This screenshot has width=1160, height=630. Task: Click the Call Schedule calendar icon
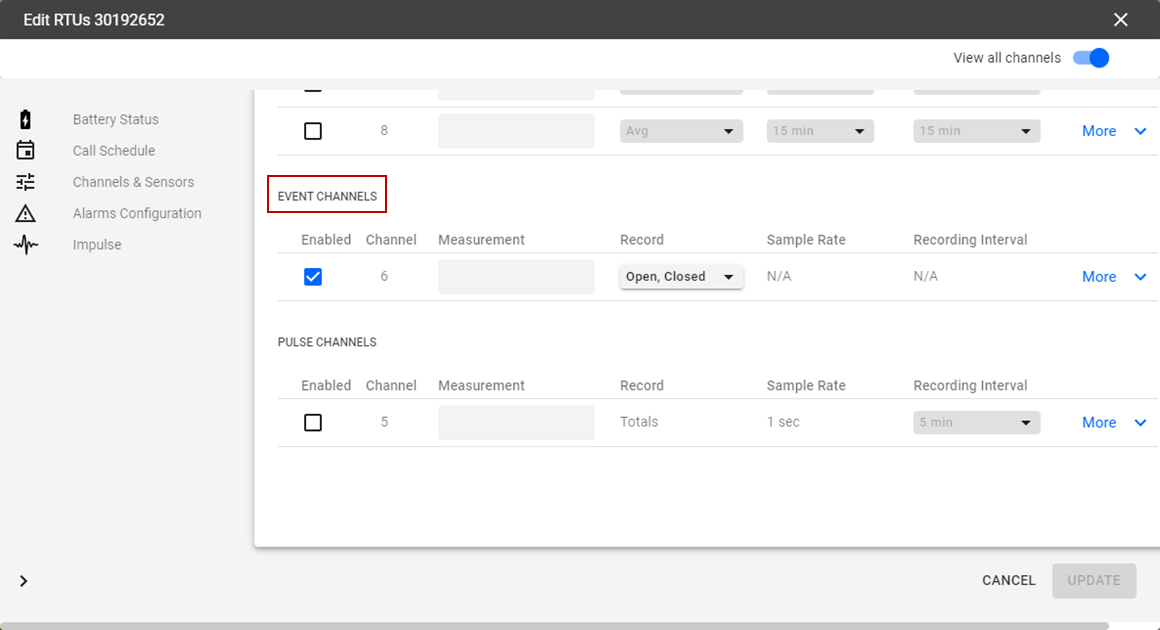26,151
